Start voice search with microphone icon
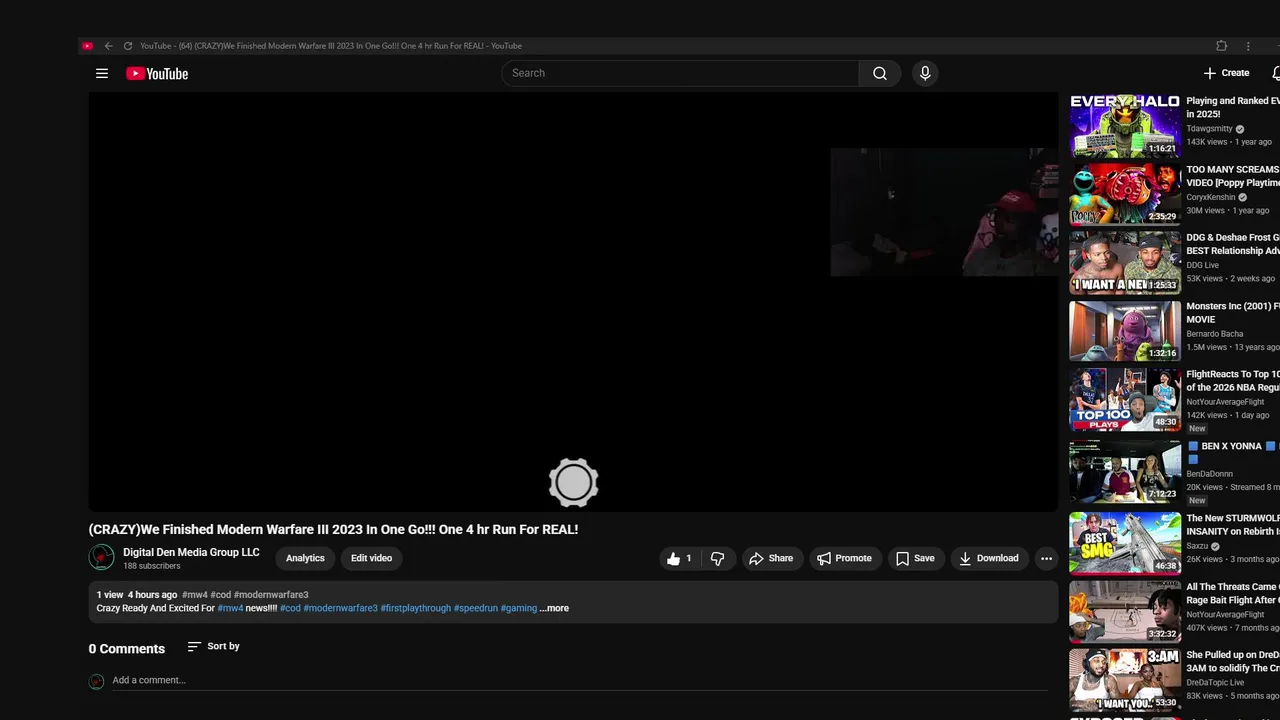Image resolution: width=1280 pixels, height=720 pixels. (x=925, y=73)
